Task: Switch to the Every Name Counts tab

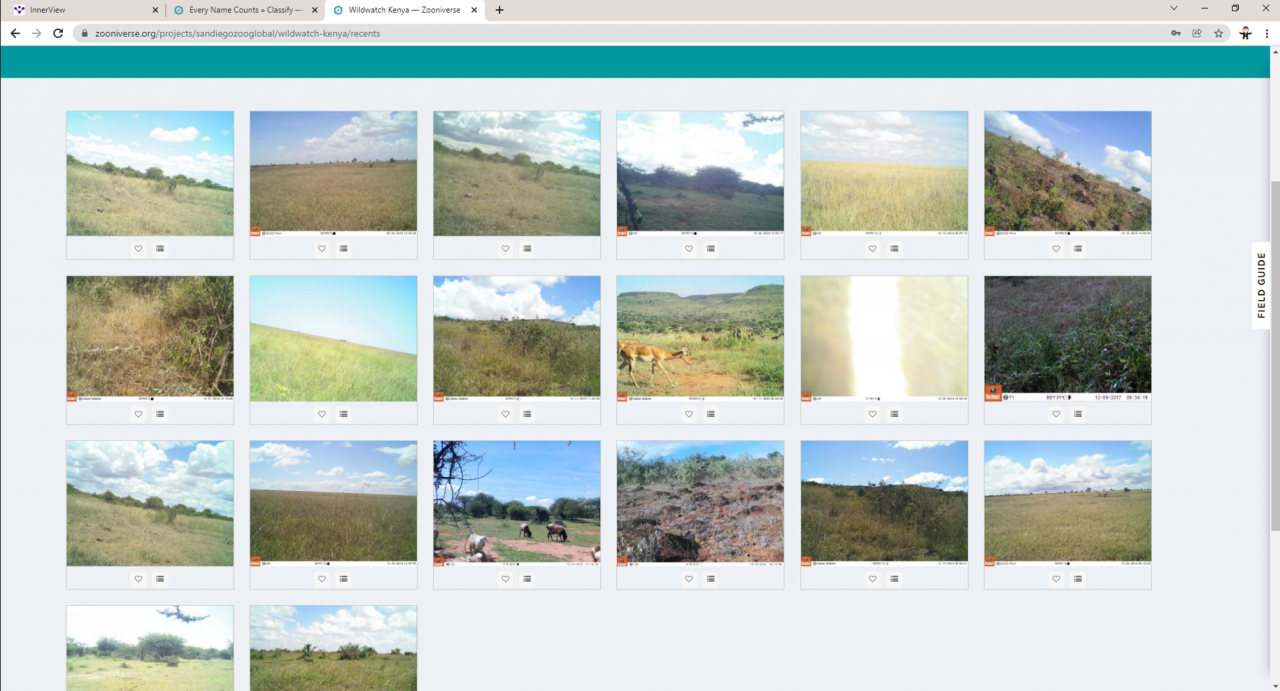Action: pos(245,10)
